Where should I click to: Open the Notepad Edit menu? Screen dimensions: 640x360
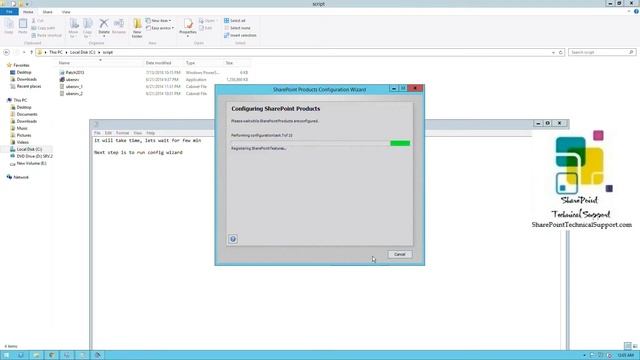pyautogui.click(x=108, y=133)
